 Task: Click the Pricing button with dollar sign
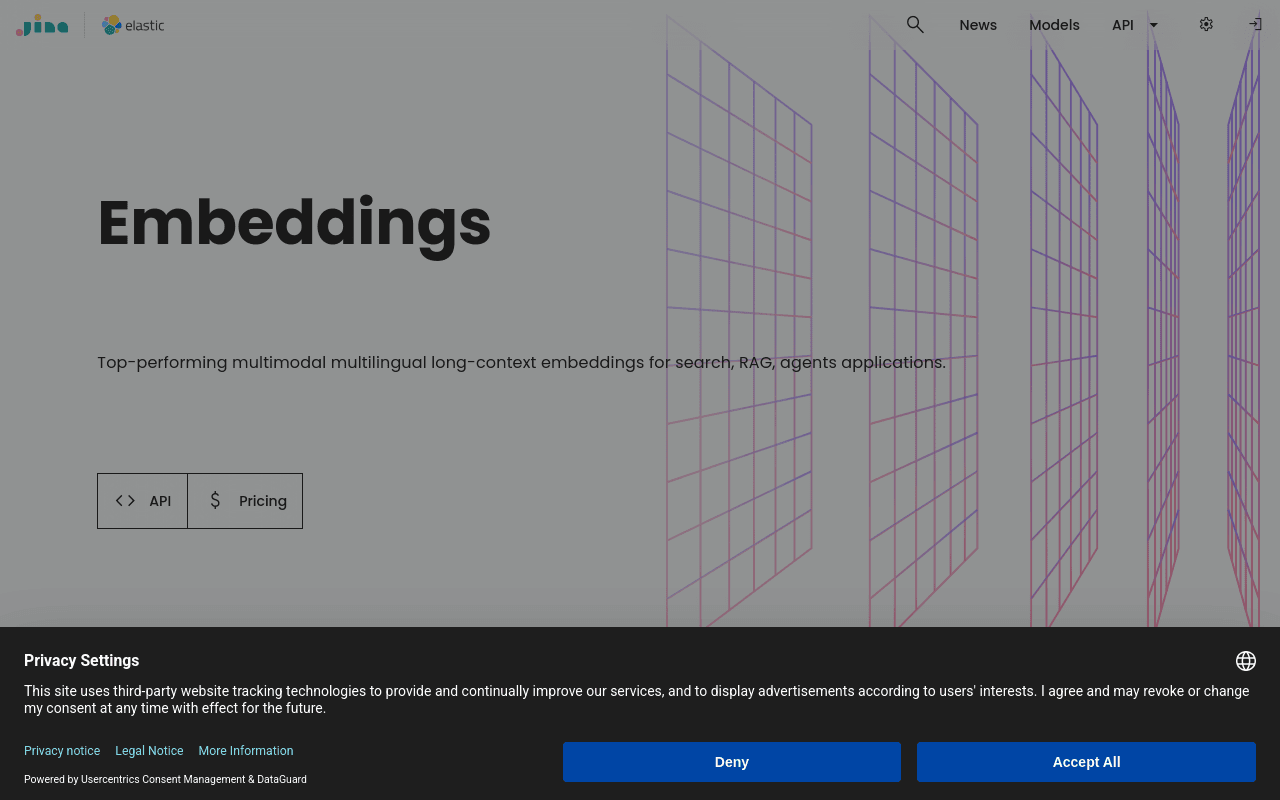tap(245, 501)
